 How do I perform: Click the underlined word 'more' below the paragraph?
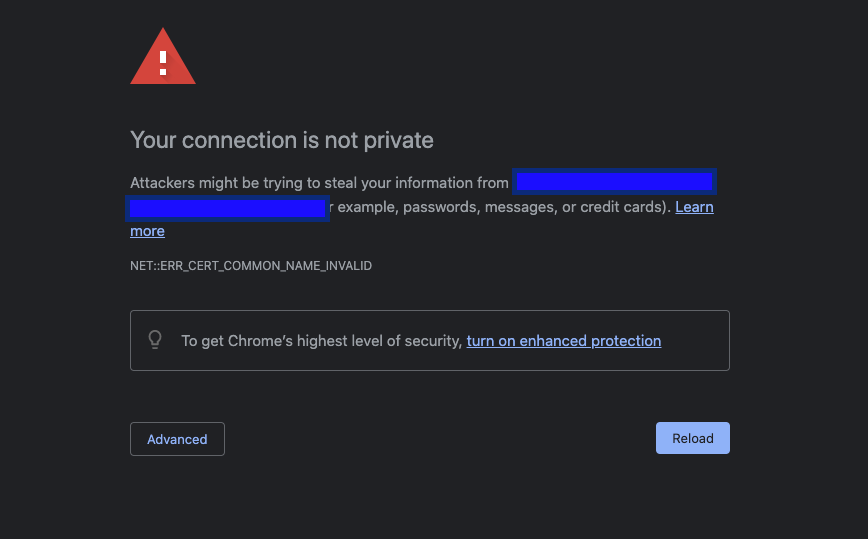tap(147, 231)
